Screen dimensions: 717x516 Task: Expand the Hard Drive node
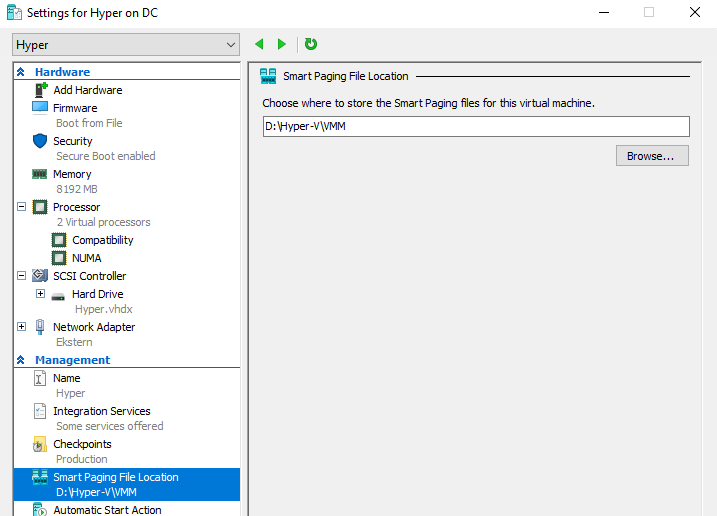point(40,294)
